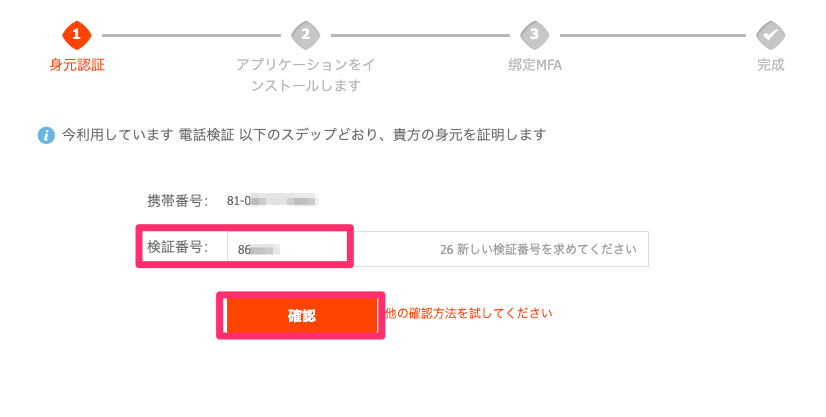
Task: Open 他の確認方法を試してください link
Action: tap(469, 313)
